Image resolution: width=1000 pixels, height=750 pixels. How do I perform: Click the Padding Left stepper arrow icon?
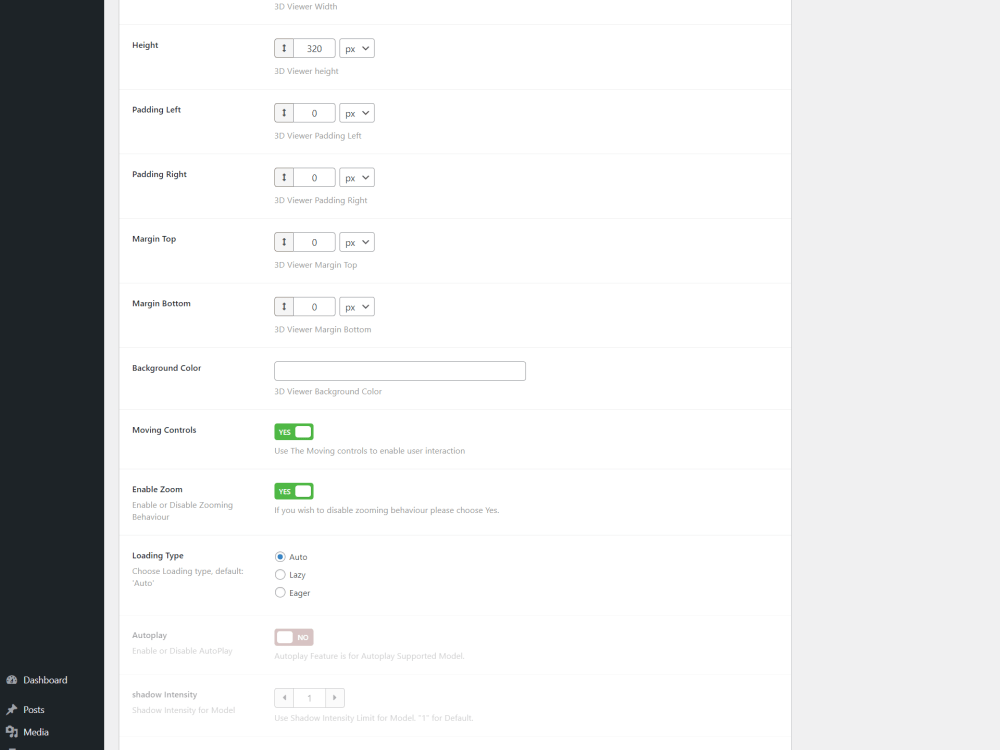pos(282,112)
